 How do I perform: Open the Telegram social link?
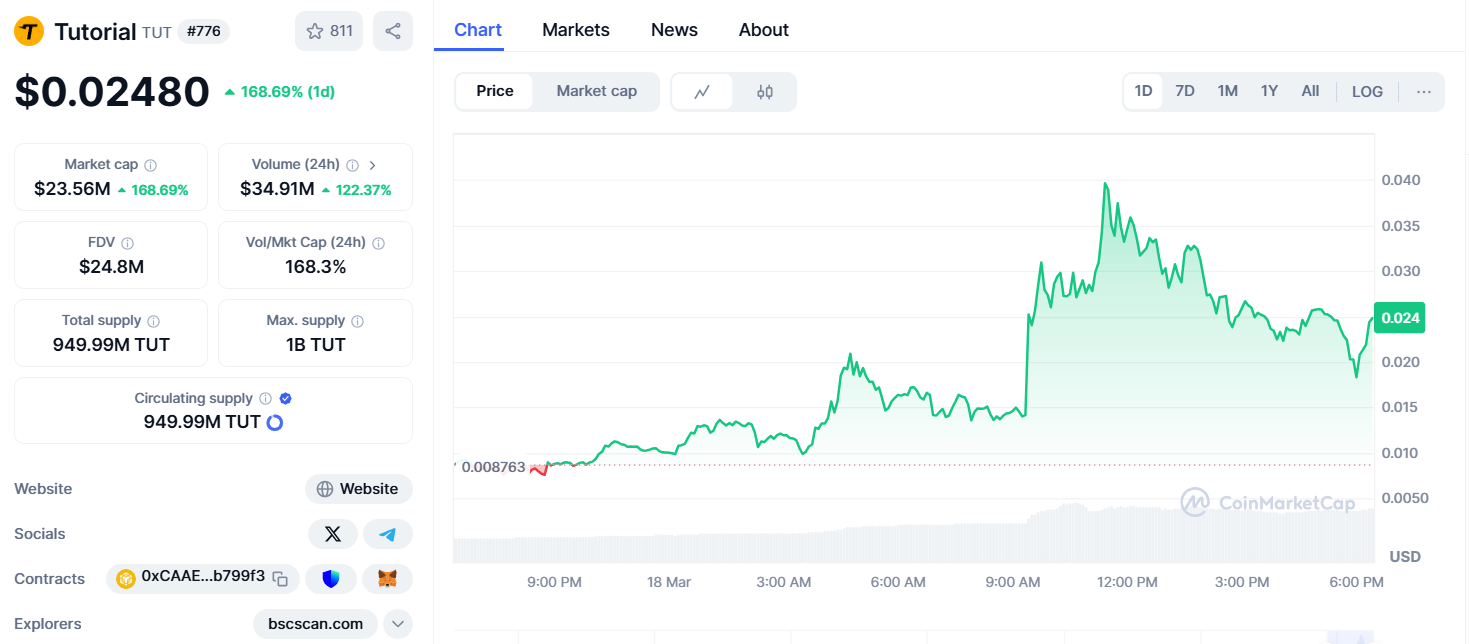[x=388, y=534]
